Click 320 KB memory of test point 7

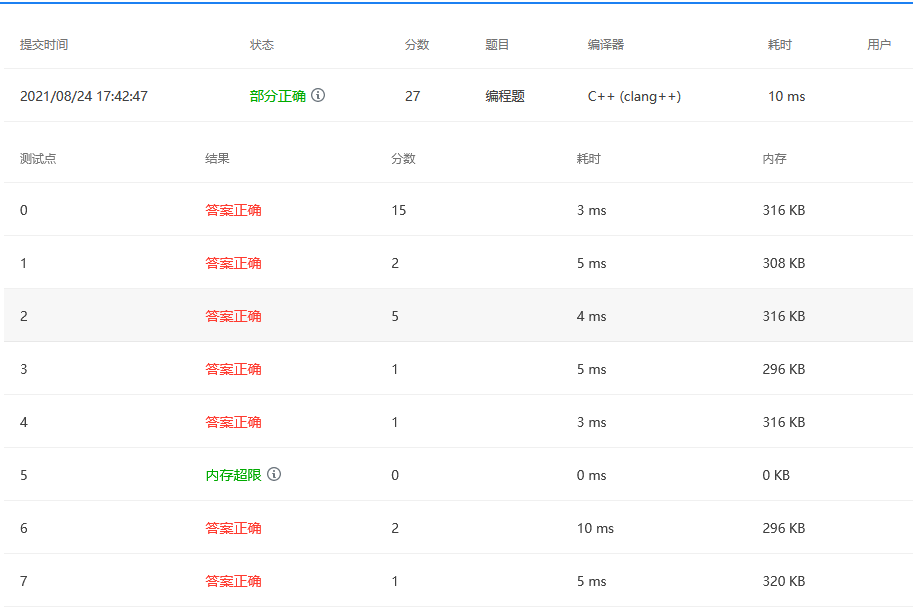coord(784,581)
